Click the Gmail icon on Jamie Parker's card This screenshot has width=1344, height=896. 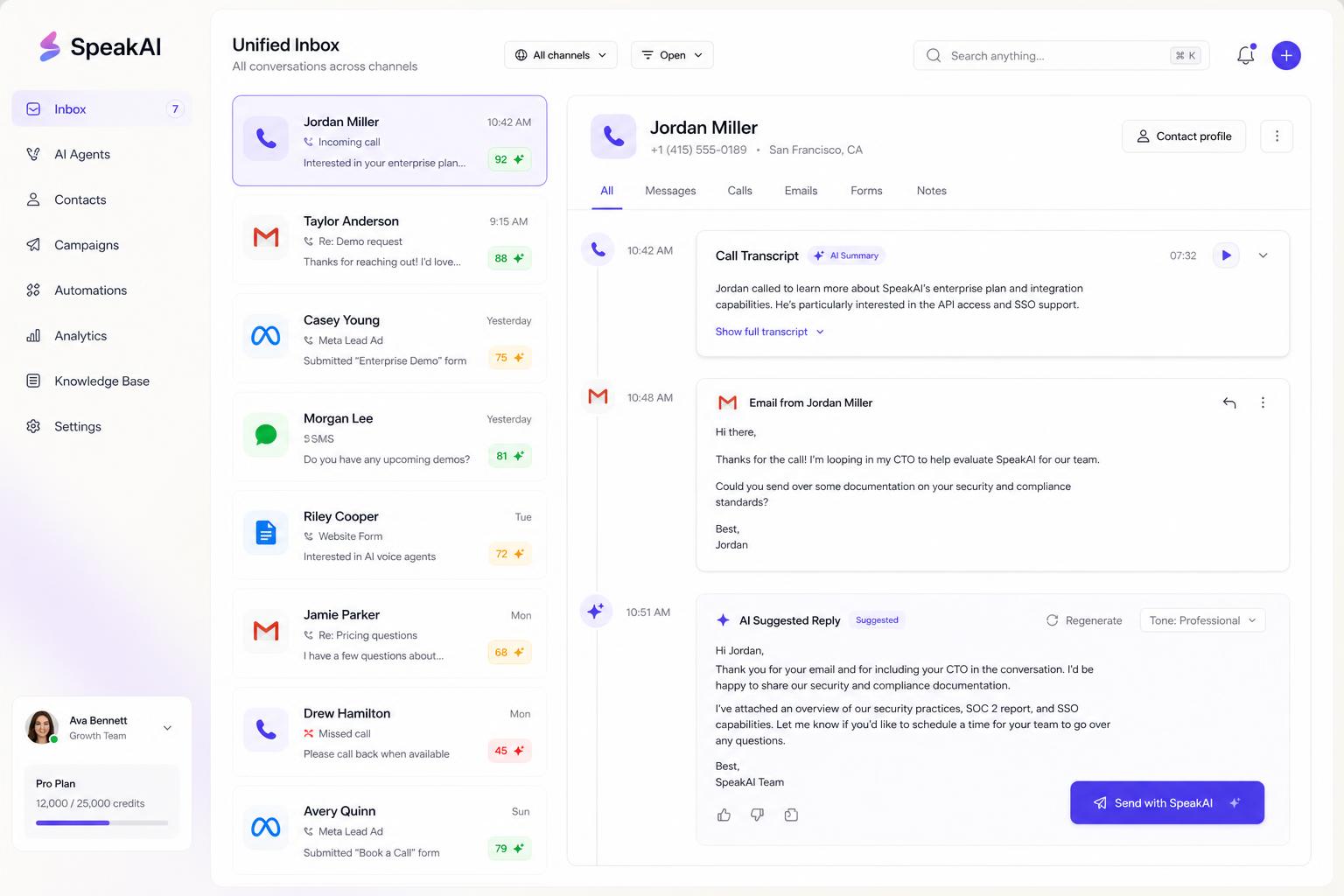coord(266,631)
